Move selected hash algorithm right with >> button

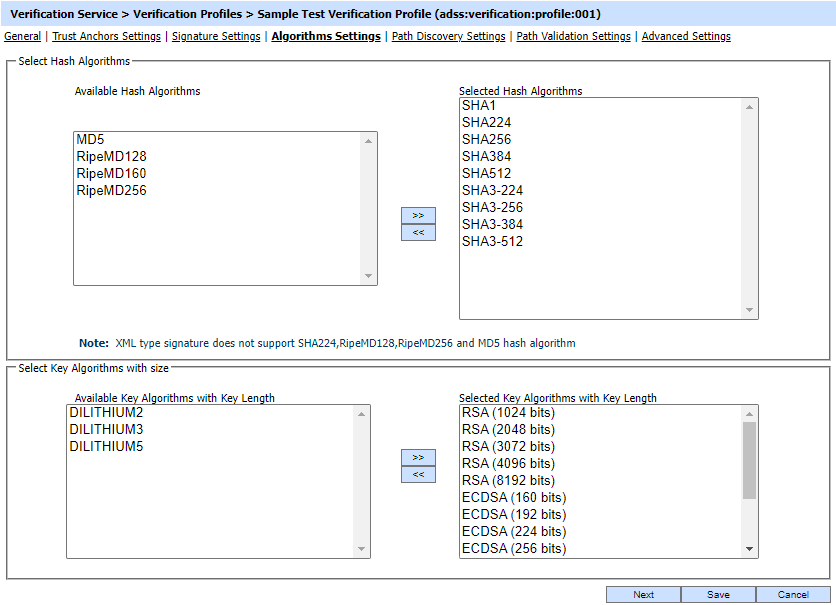[x=418, y=215]
